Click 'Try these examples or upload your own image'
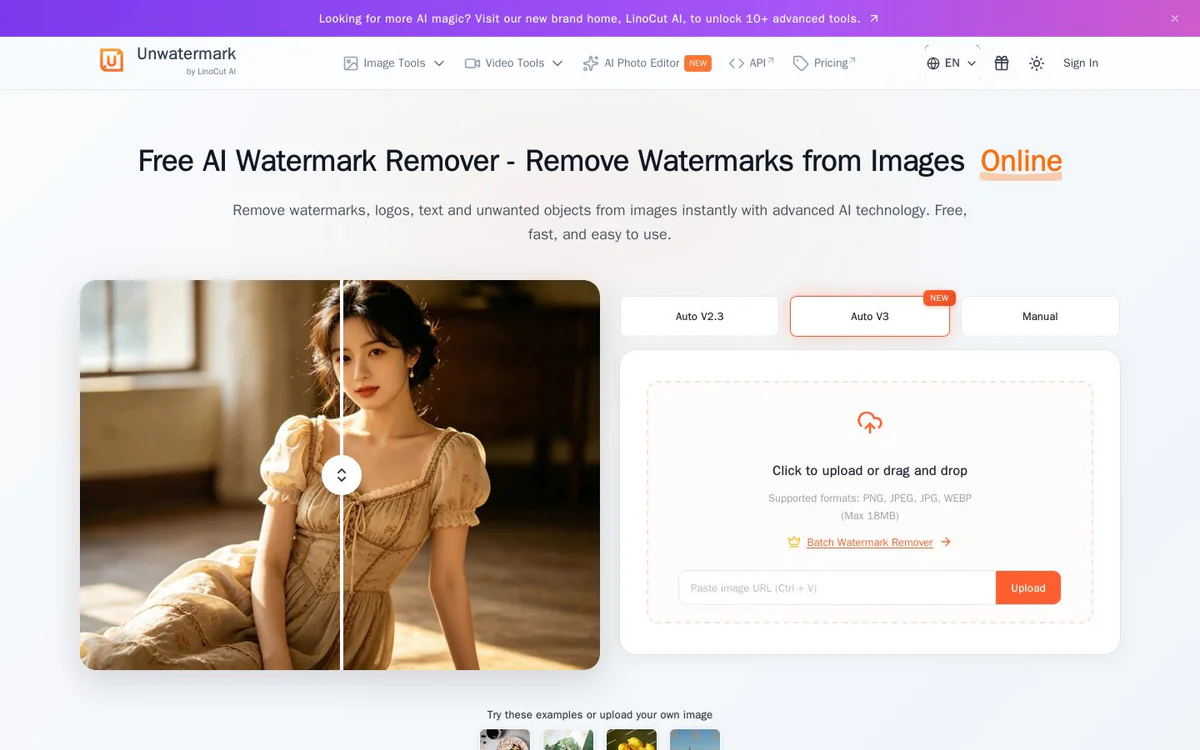Viewport: 1200px width, 750px height. [600, 715]
